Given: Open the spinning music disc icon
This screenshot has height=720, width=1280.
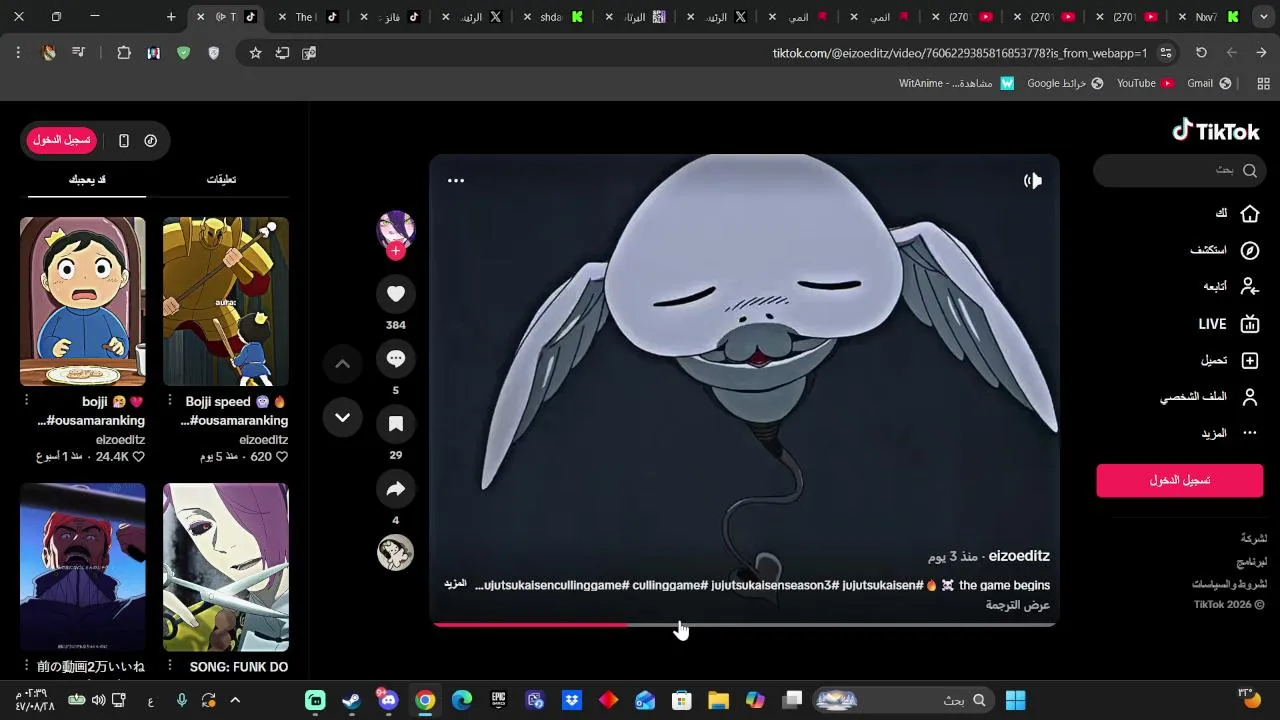Looking at the screenshot, I should (x=396, y=553).
